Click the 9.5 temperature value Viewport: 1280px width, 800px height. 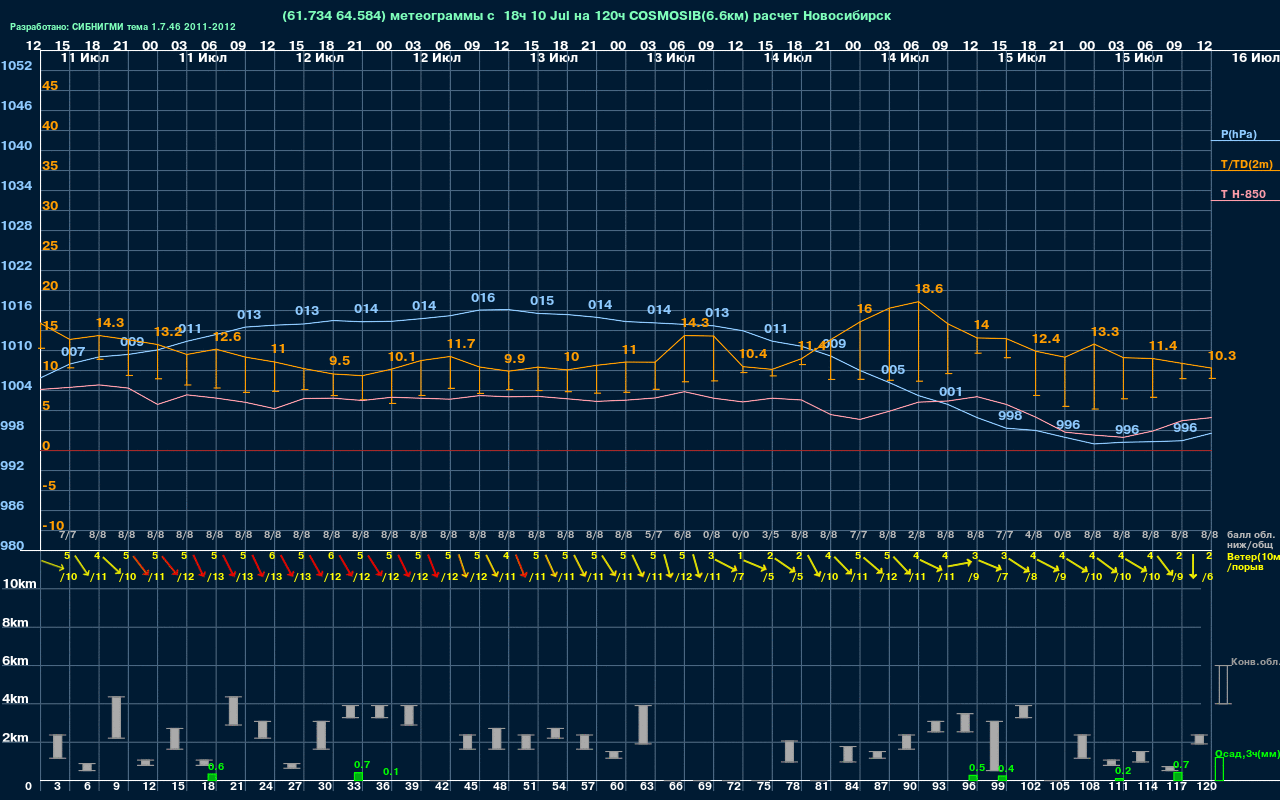tap(340, 361)
